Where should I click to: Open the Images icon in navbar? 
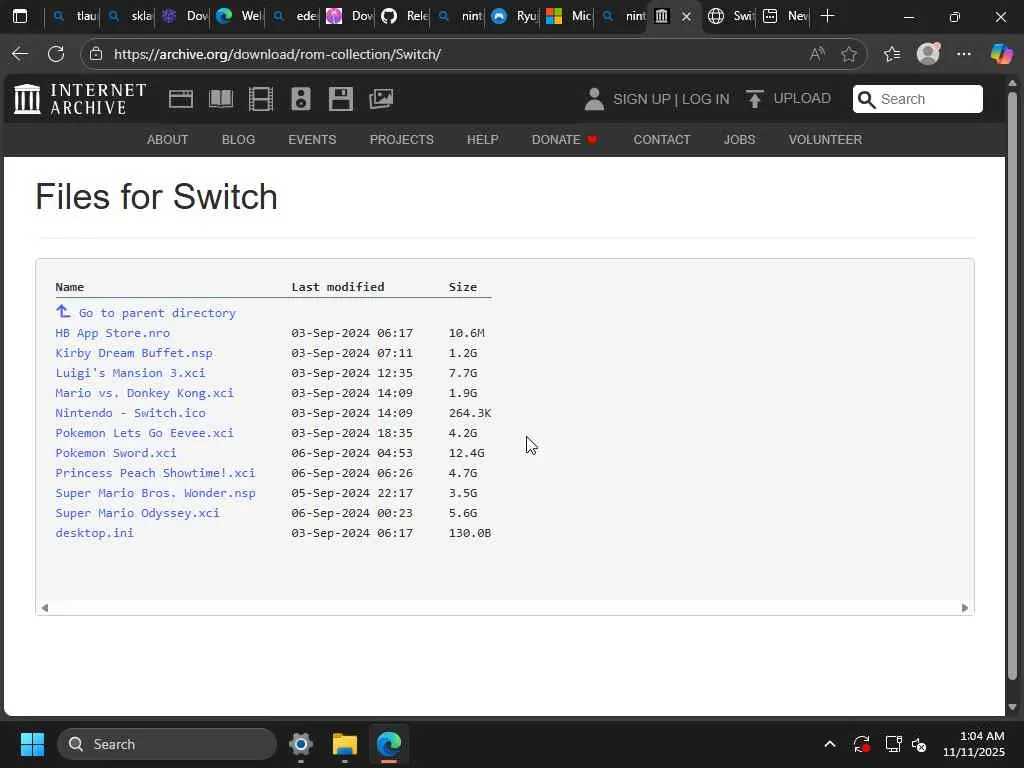(x=381, y=99)
